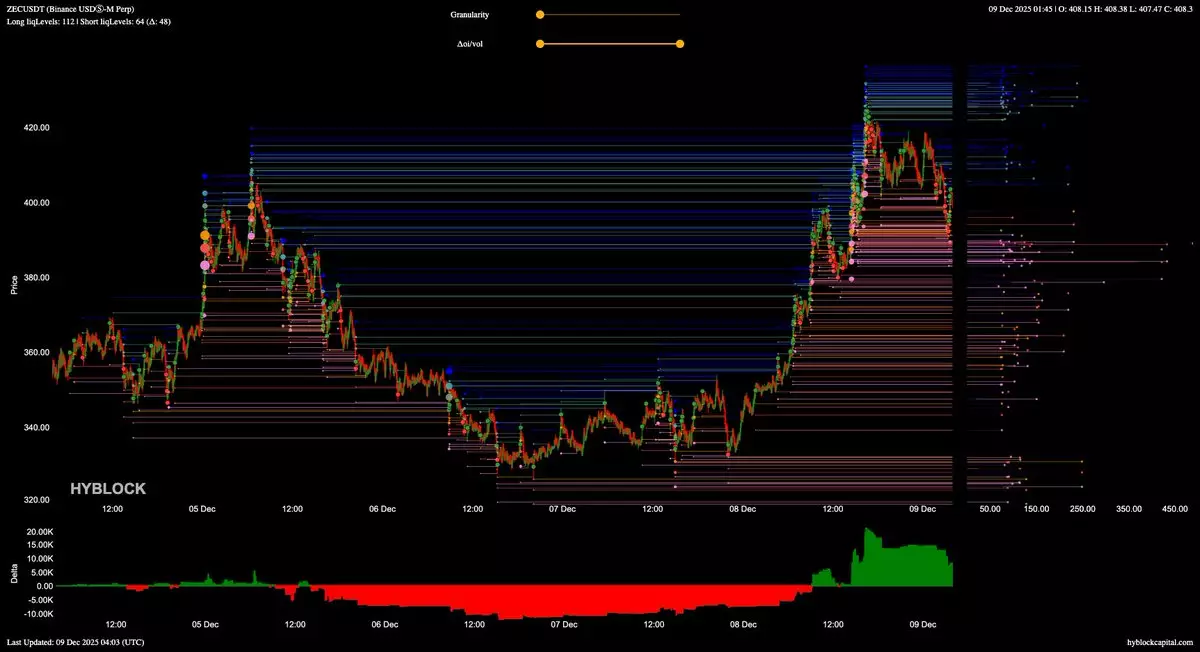The width and height of the screenshot is (1200, 652).
Task: Open the hyblockcapital.com link
Action: [x=1159, y=642]
